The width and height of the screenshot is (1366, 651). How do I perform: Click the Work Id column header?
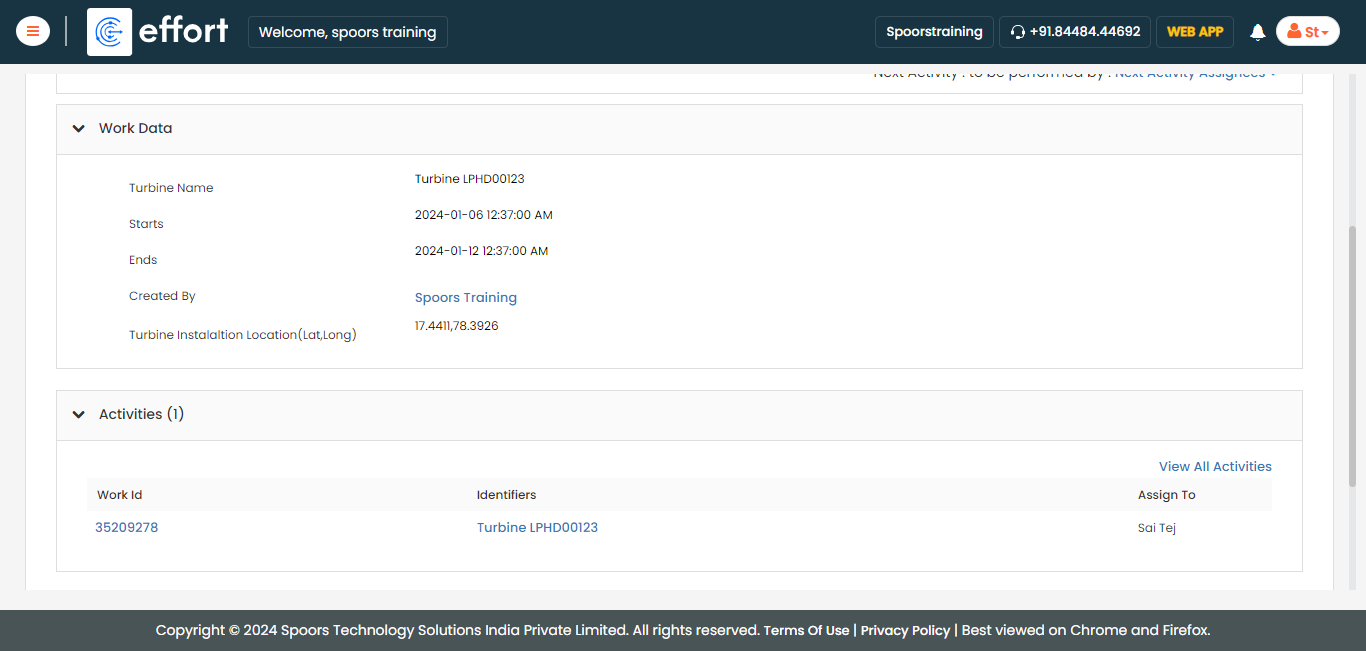coord(119,495)
